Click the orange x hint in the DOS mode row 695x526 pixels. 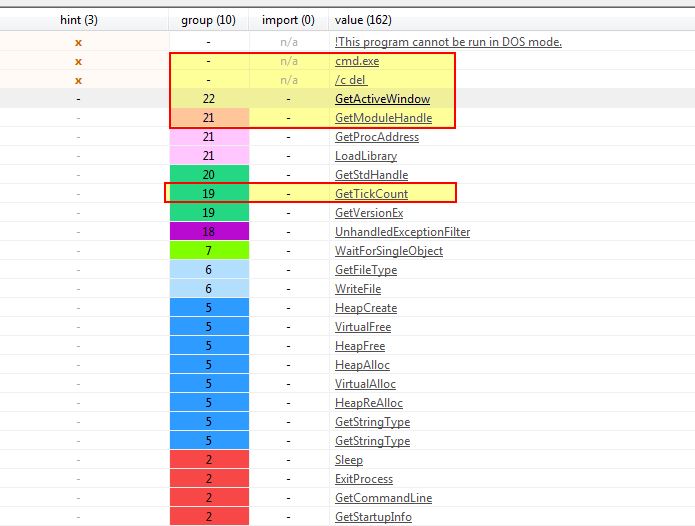tap(78, 43)
